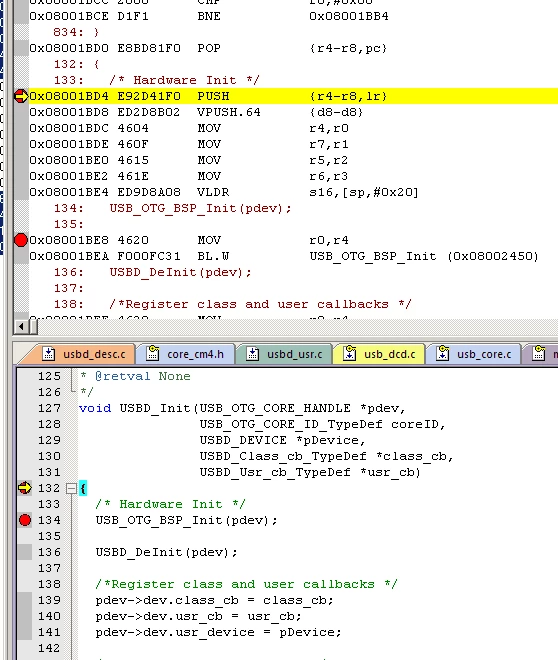Screen dimensions: 558x660
Task: Click the core_cm4.h locked file icon
Action: (153, 353)
